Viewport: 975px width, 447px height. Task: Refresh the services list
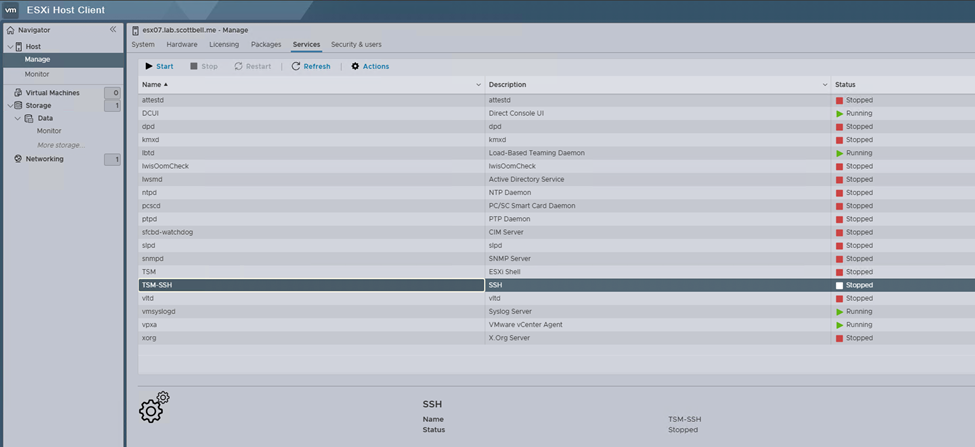(x=310, y=67)
